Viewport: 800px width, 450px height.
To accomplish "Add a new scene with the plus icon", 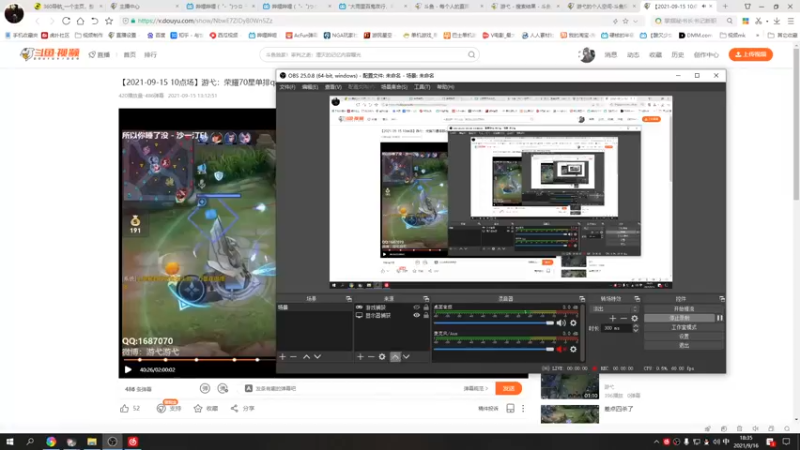I will pos(283,357).
